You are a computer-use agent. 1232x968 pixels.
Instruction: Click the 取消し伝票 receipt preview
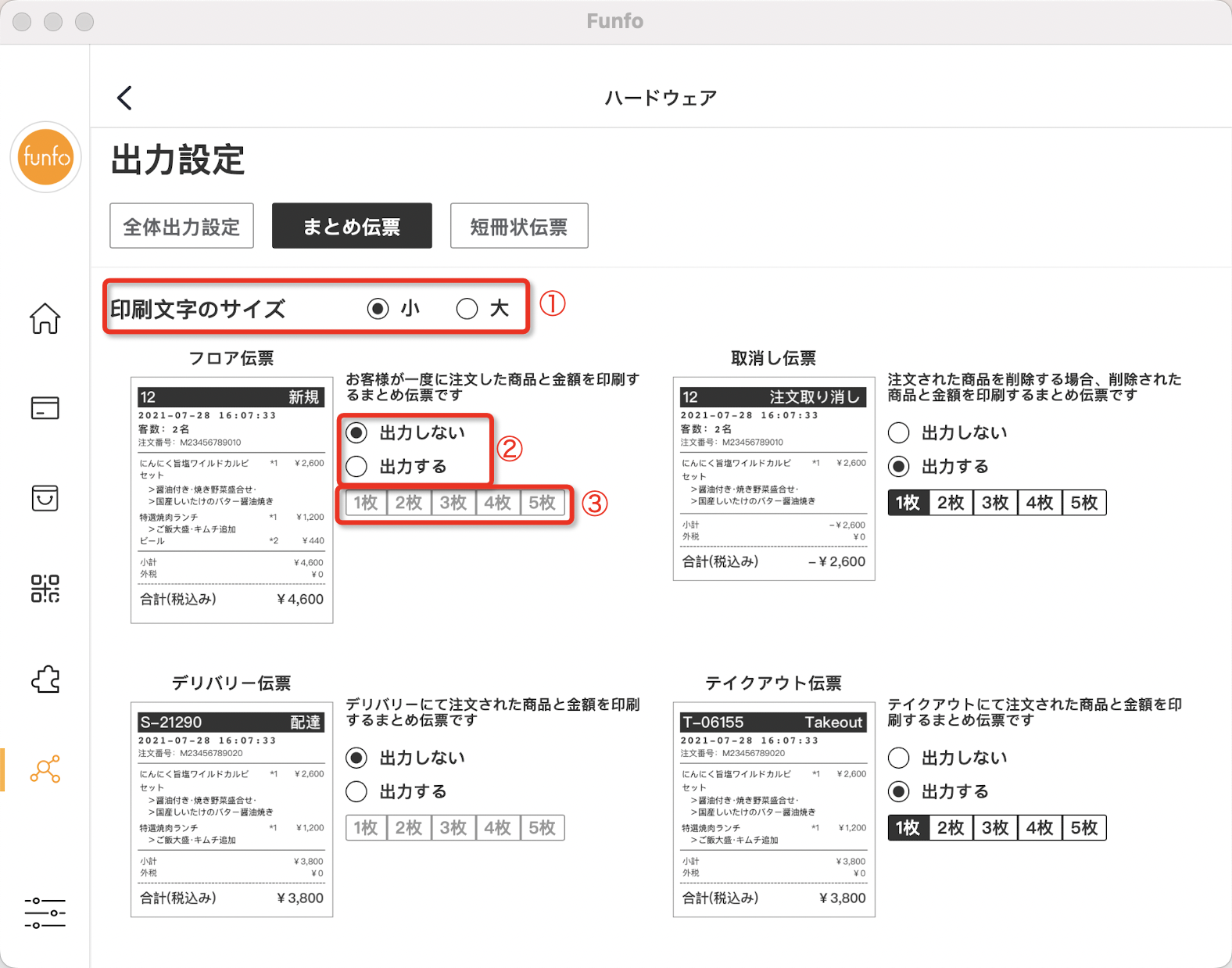tap(774, 479)
